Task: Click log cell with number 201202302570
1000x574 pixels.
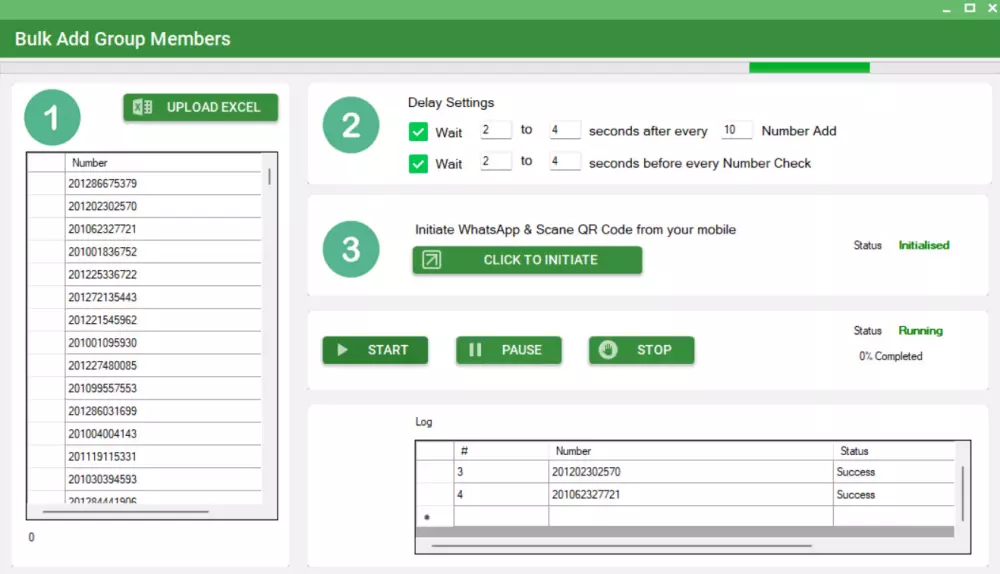Action: point(691,472)
